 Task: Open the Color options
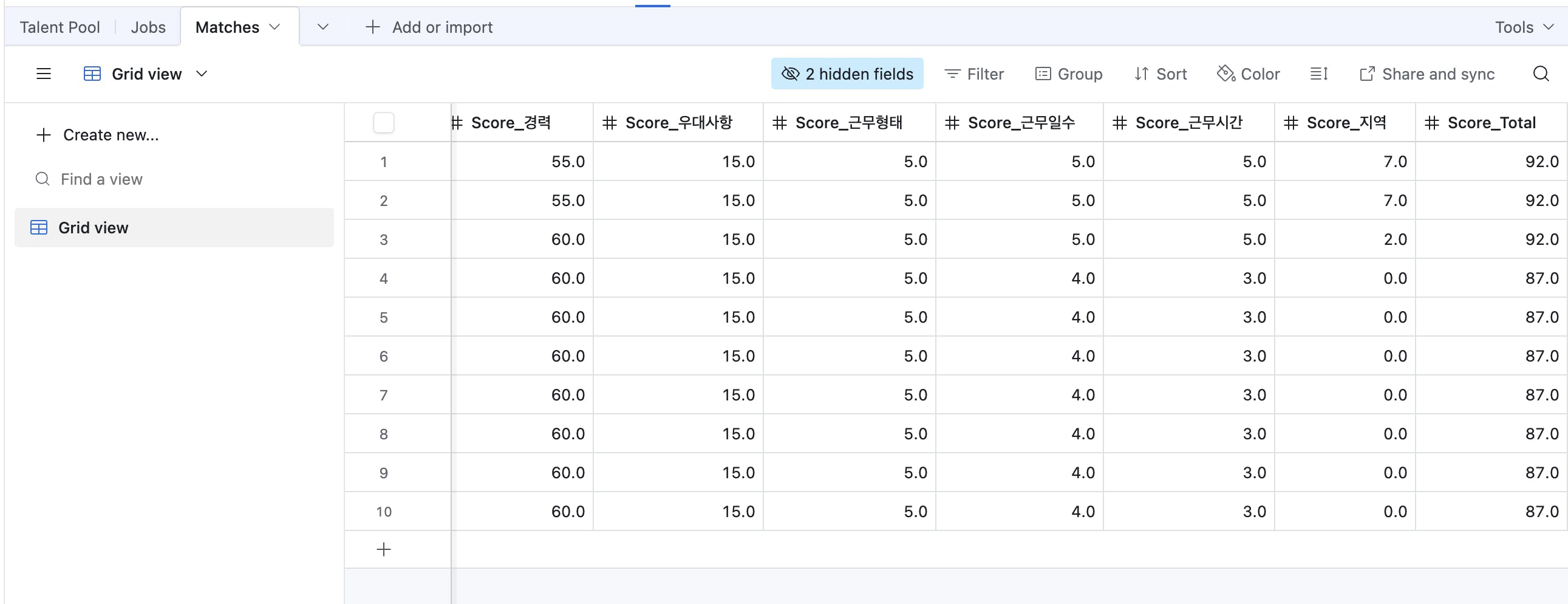pyautogui.click(x=1248, y=74)
